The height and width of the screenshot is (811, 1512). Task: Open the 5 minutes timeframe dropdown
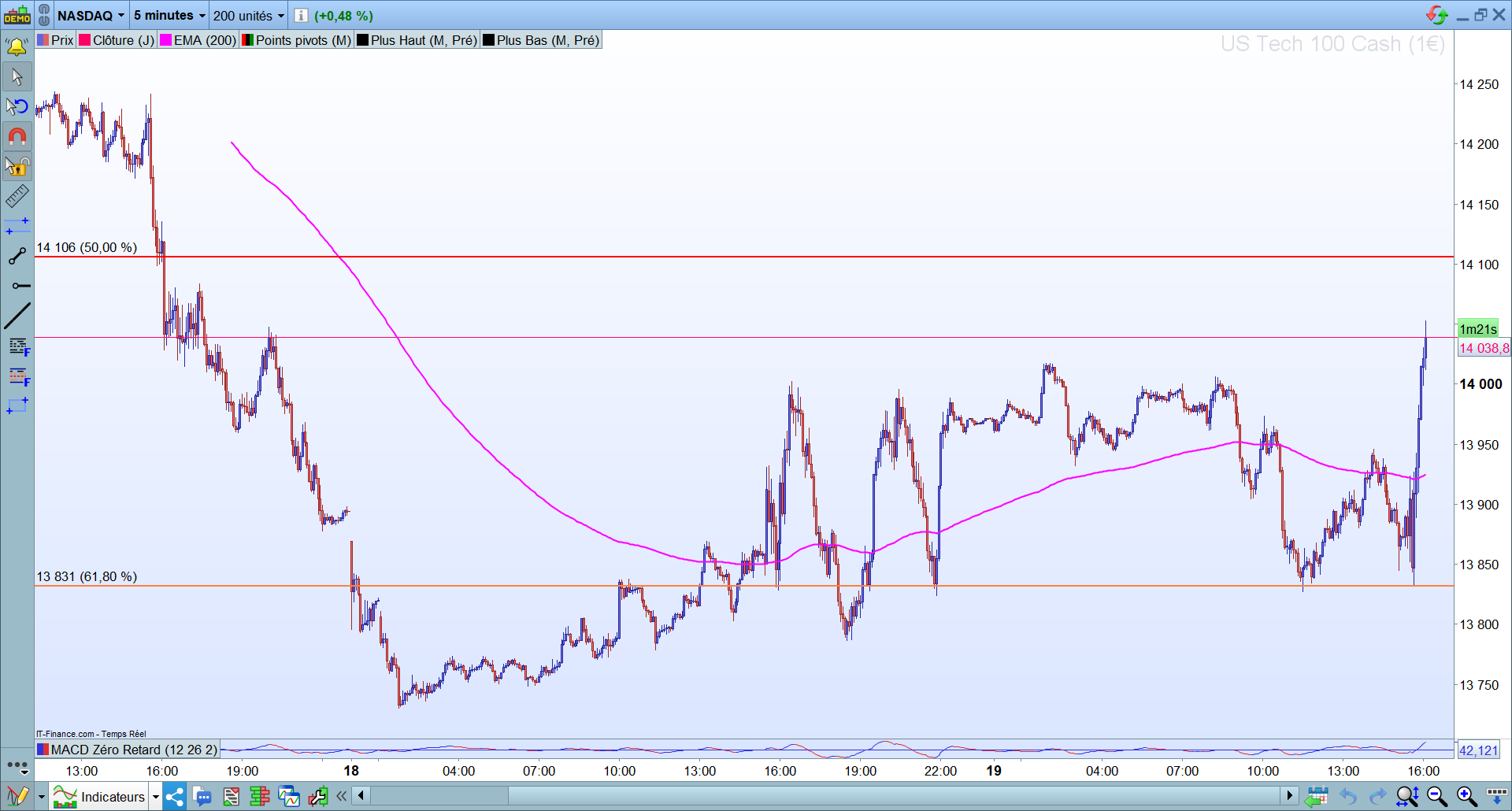coord(169,16)
